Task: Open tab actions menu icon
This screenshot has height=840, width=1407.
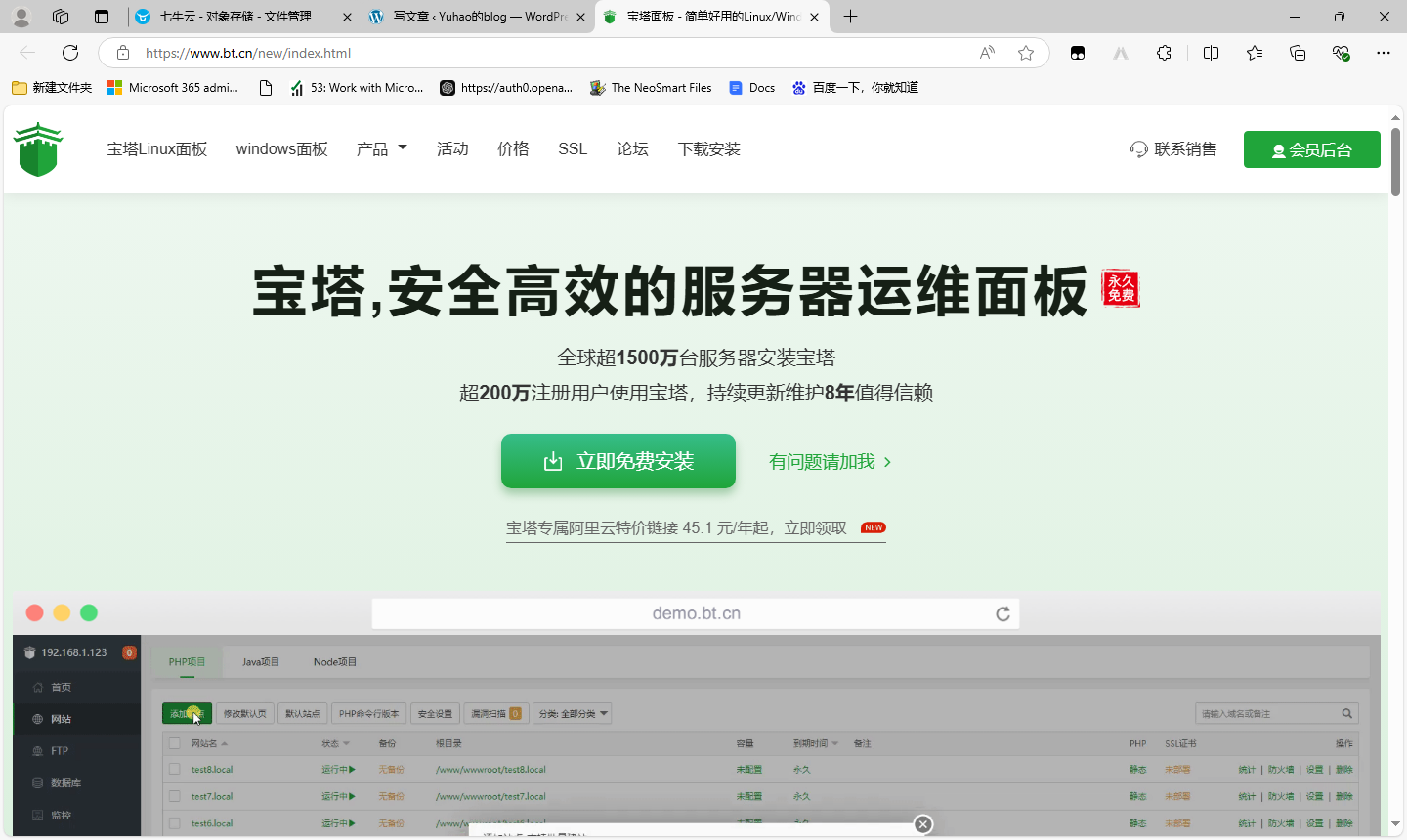Action: (102, 17)
